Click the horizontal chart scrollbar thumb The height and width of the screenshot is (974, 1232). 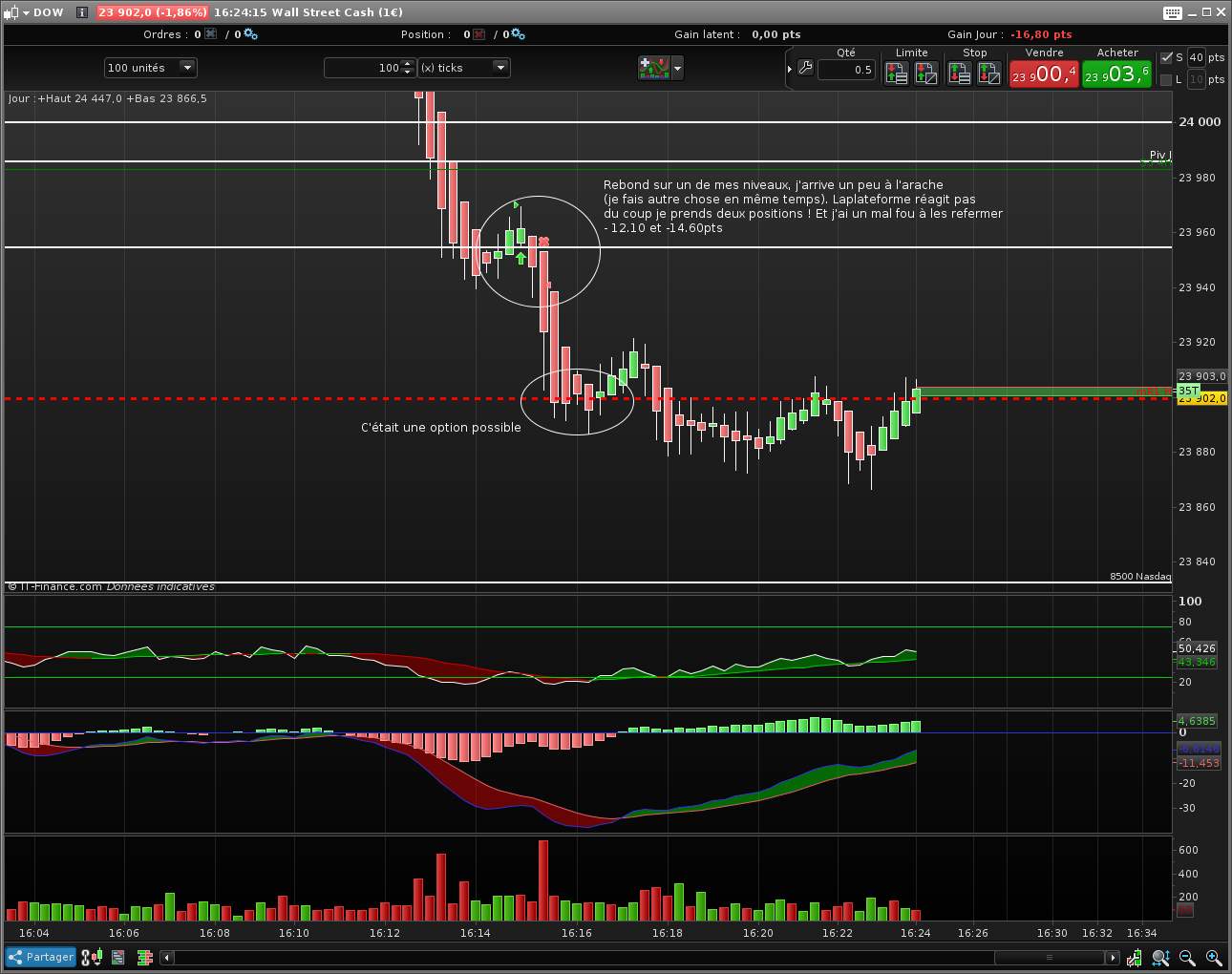[x=1050, y=958]
